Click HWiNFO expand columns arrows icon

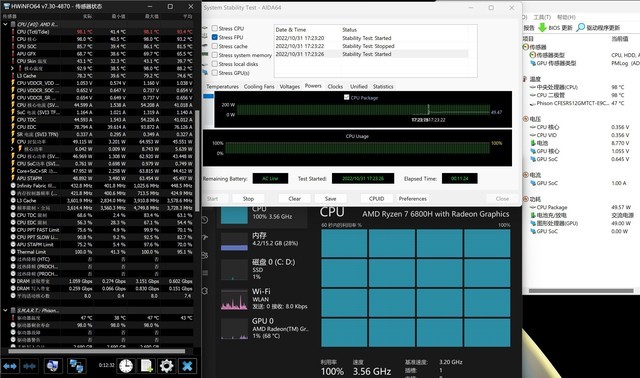click(x=10, y=366)
